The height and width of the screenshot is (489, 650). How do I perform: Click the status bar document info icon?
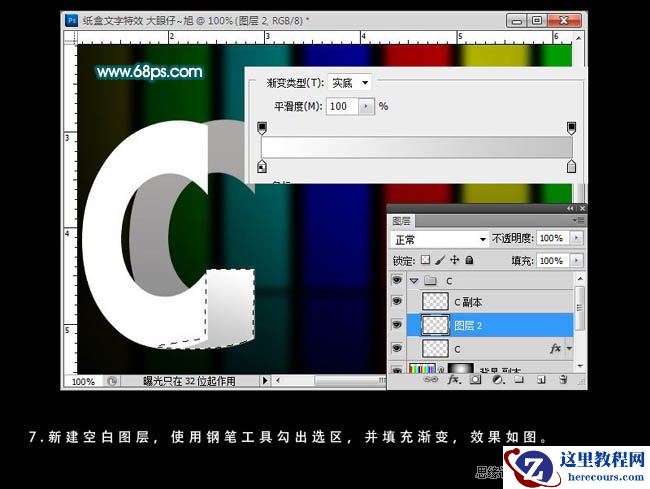(x=112, y=381)
